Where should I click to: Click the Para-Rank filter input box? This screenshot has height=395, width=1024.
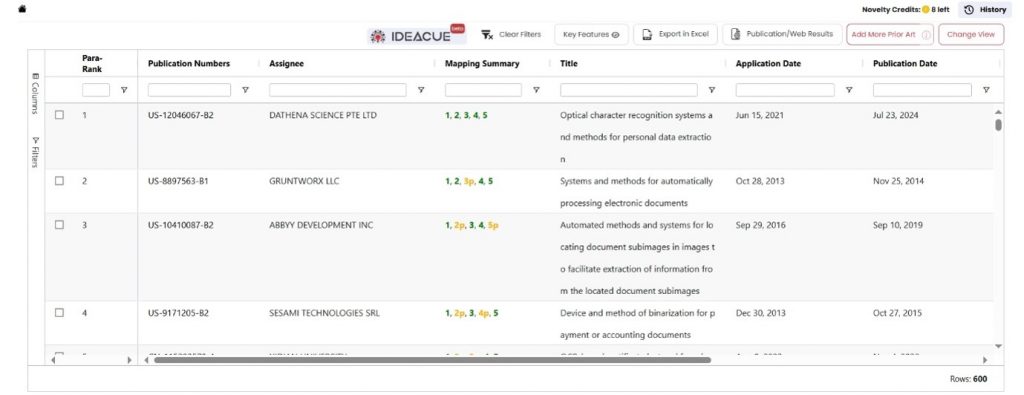(x=95, y=90)
